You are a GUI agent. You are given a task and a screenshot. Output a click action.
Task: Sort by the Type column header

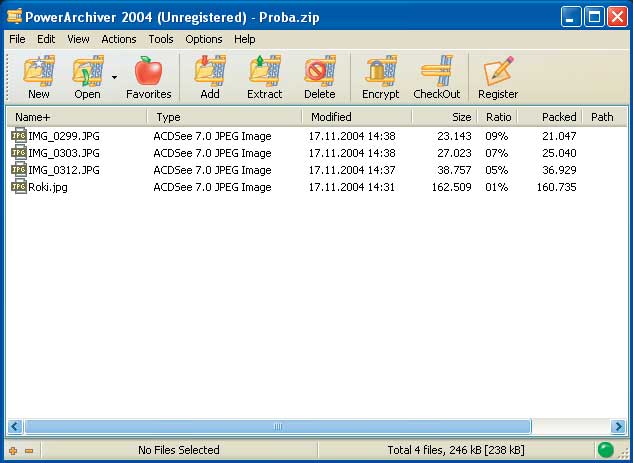pos(224,117)
